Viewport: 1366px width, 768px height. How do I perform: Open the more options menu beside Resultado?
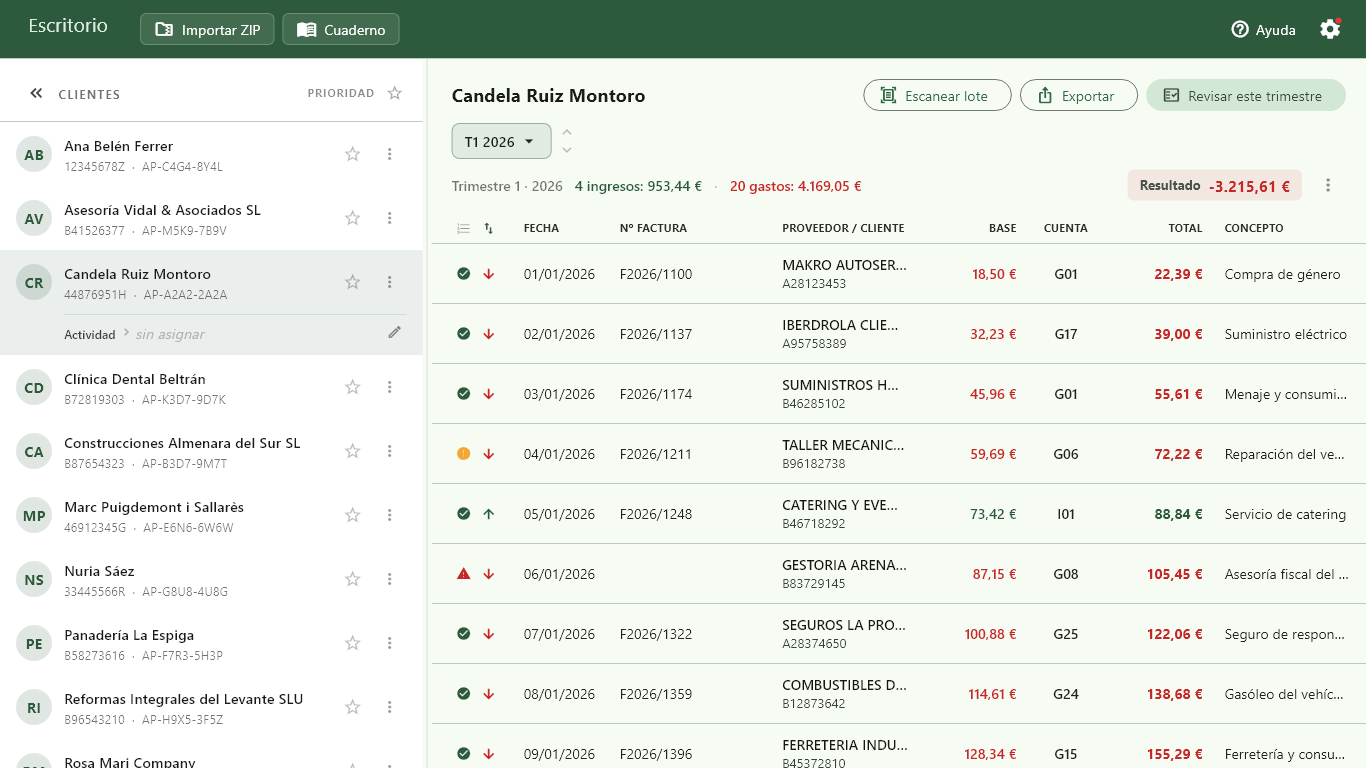tap(1328, 185)
